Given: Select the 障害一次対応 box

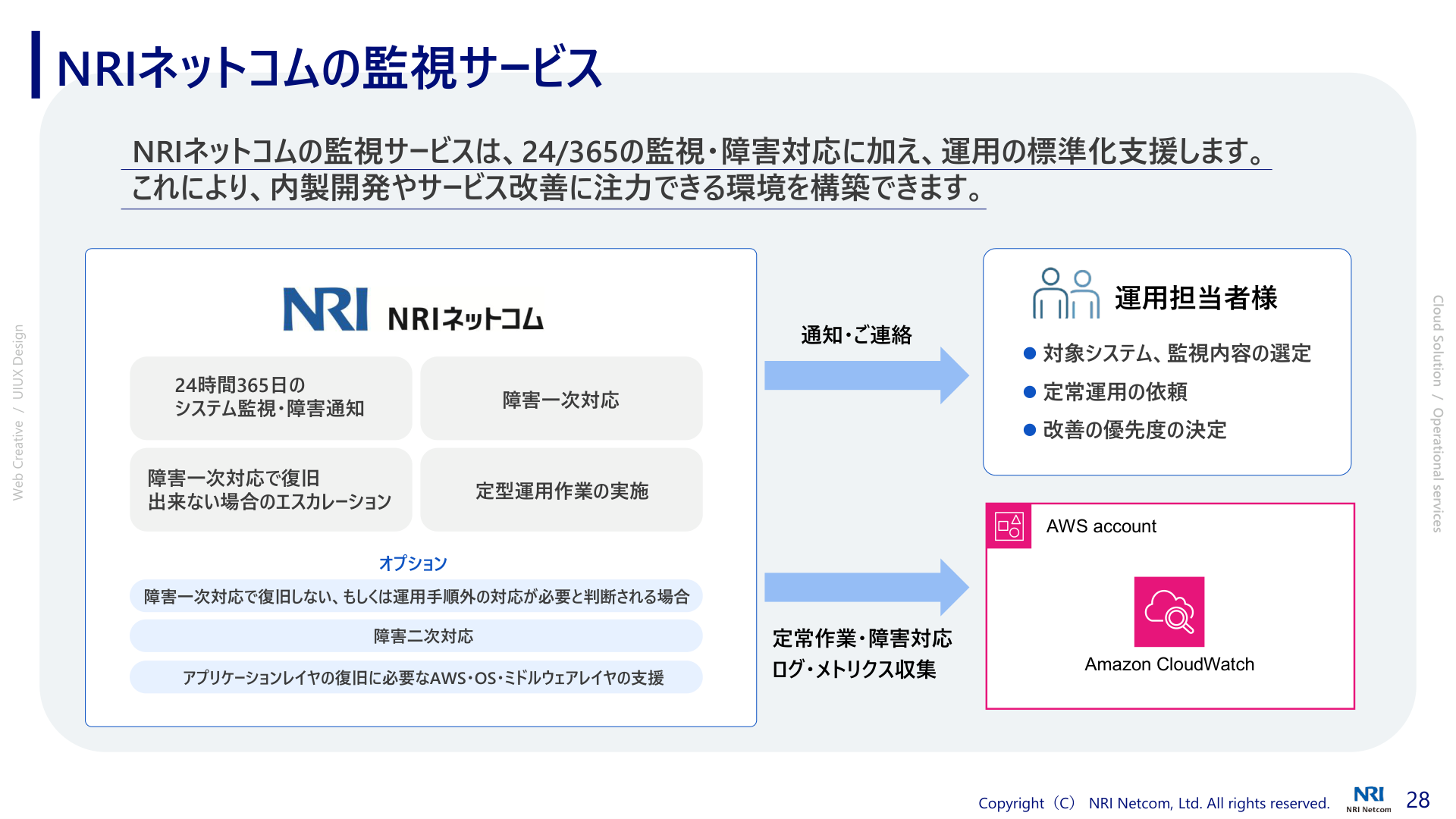Looking at the screenshot, I should coord(561,399).
